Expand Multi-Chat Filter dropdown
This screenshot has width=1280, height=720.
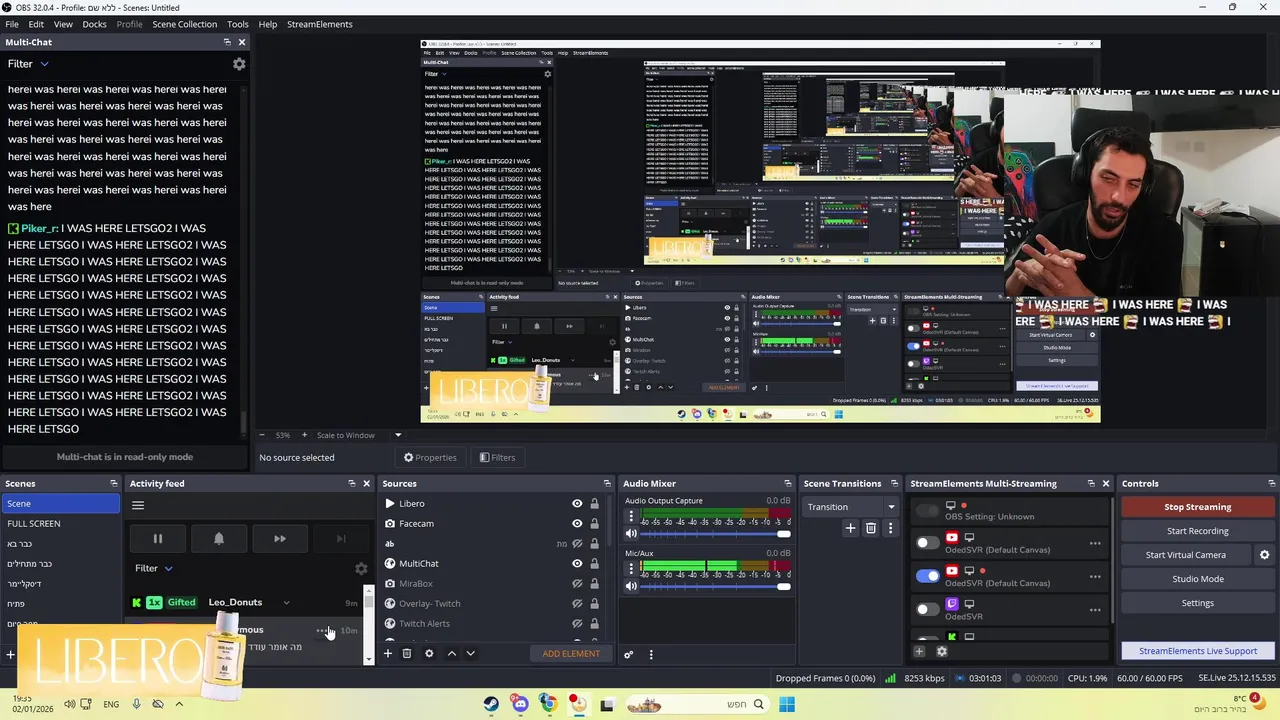tap(28, 64)
